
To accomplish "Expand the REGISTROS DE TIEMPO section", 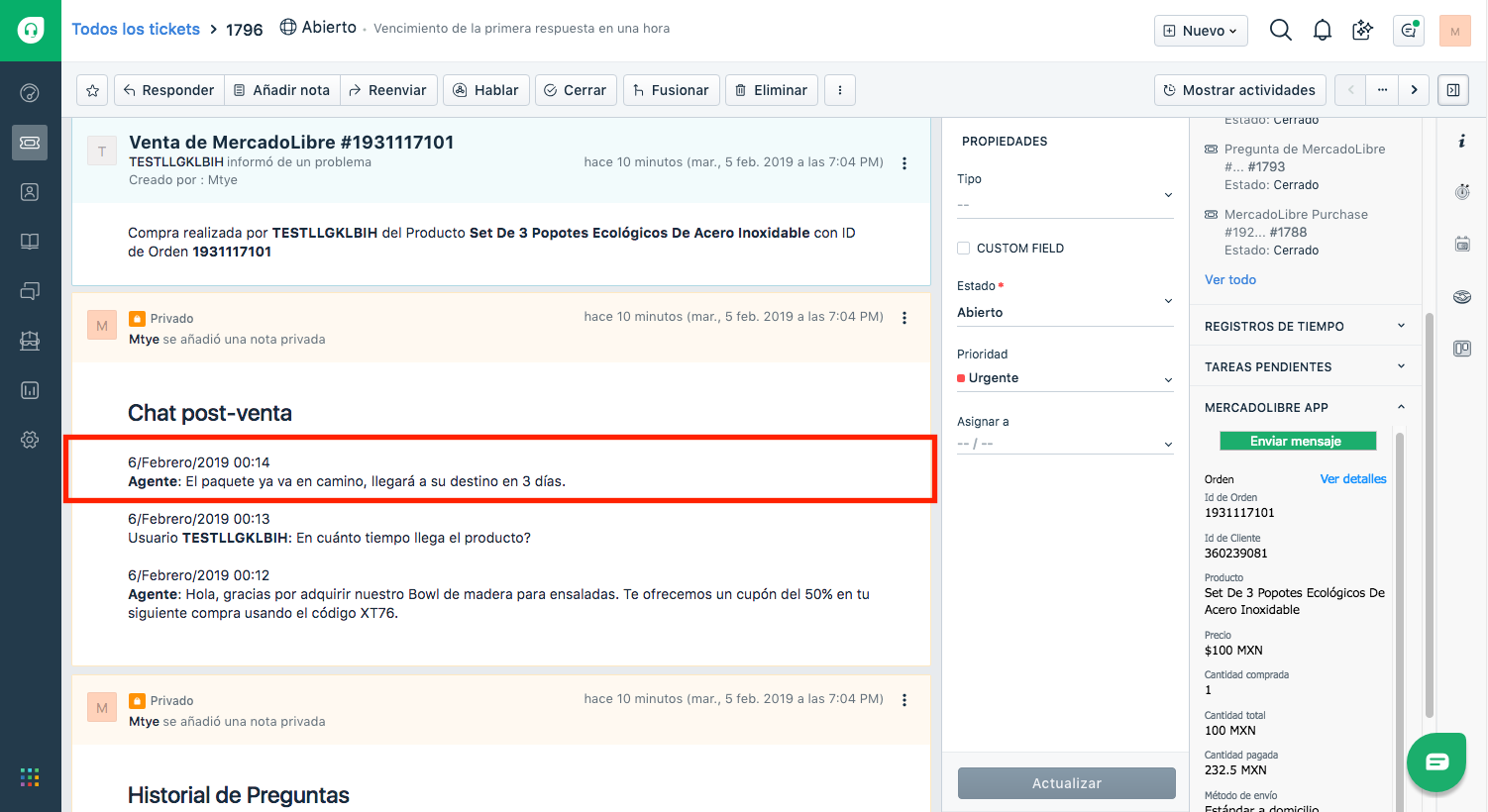I will 1305,326.
